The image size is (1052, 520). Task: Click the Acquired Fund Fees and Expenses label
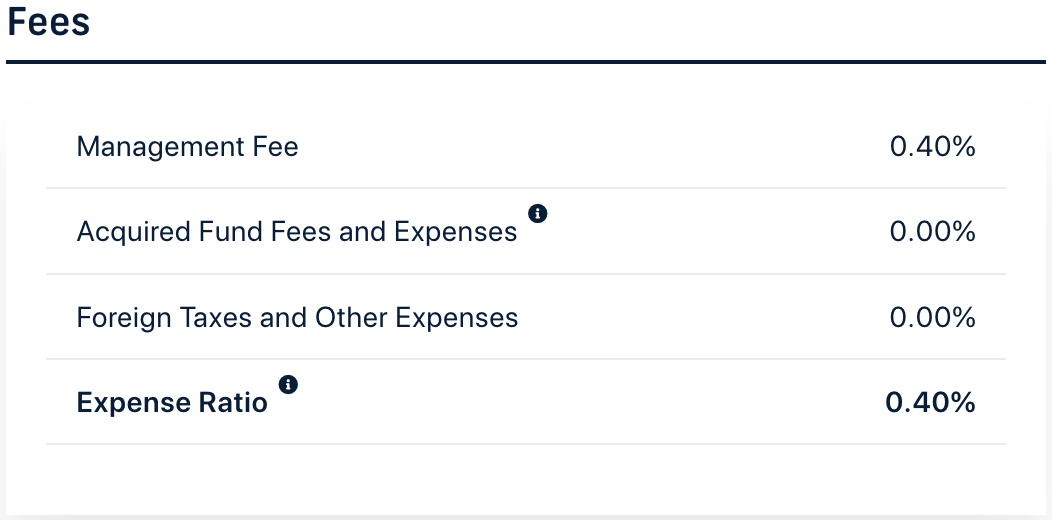click(x=296, y=232)
